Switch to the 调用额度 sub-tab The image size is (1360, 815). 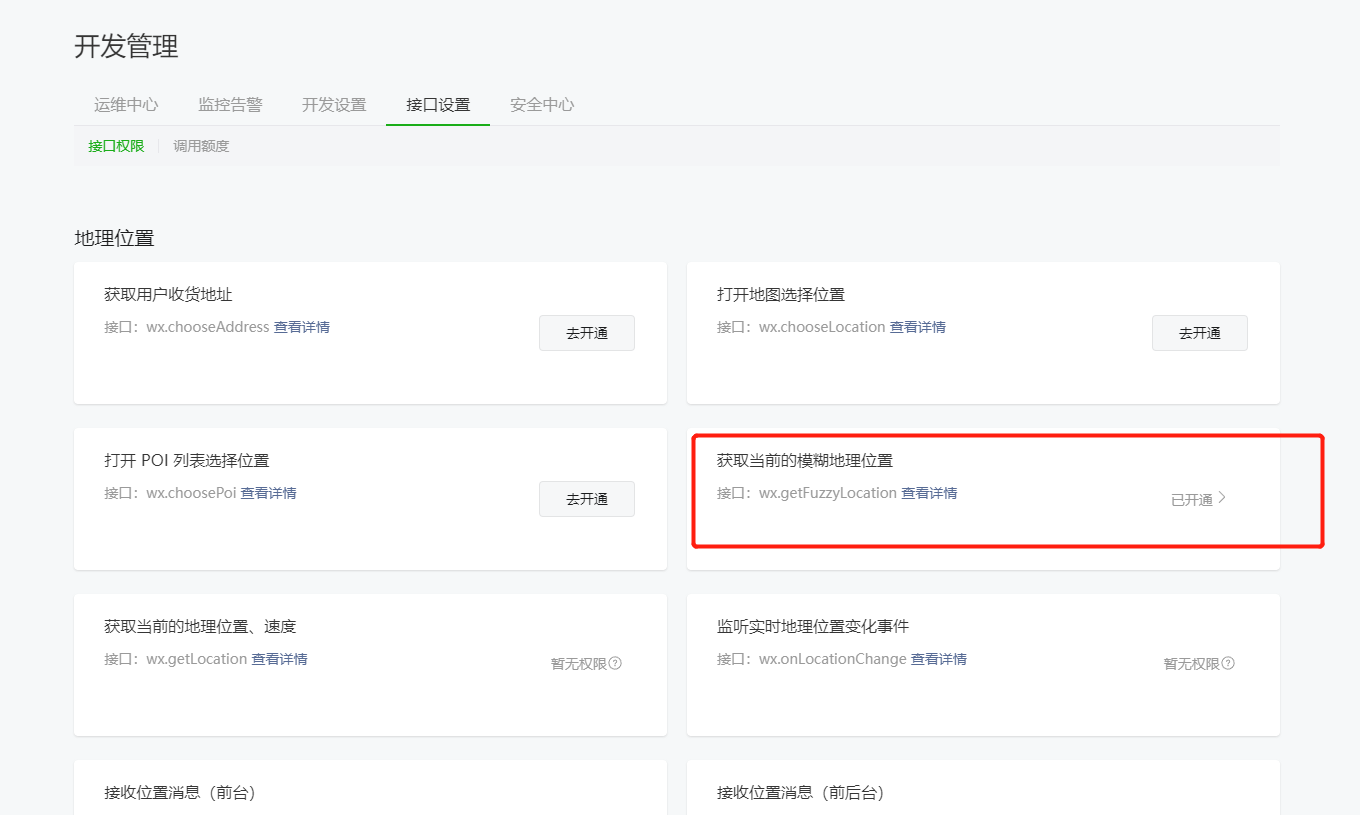coord(201,146)
